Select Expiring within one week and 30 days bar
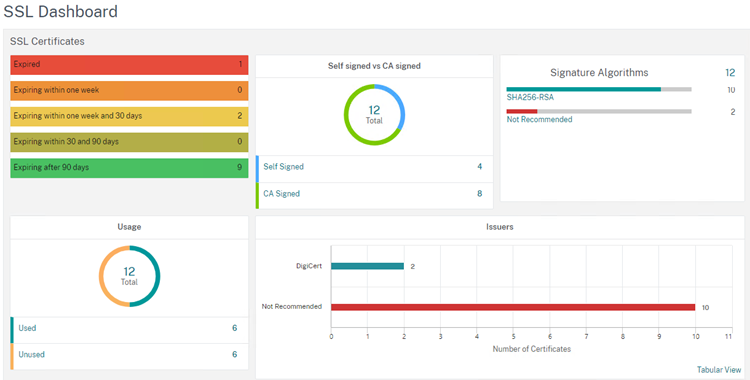The width and height of the screenshot is (750, 380). click(x=129, y=116)
